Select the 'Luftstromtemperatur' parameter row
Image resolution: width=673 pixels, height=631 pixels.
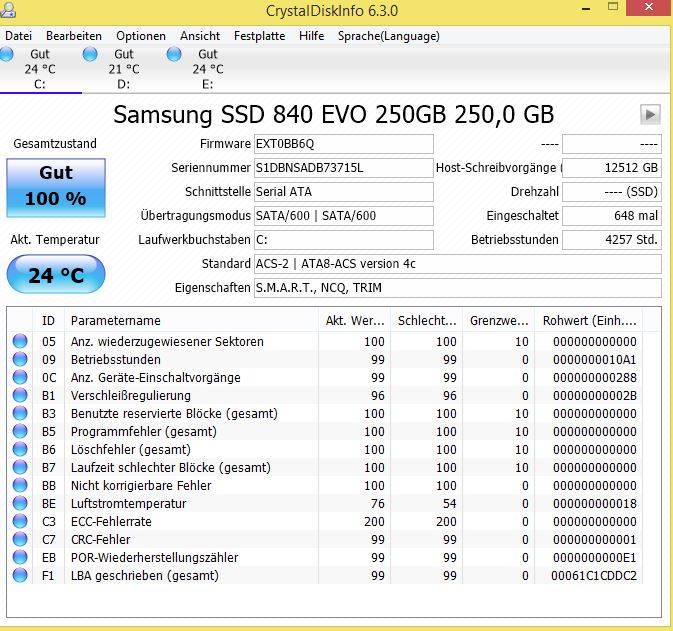pyautogui.click(x=325, y=504)
